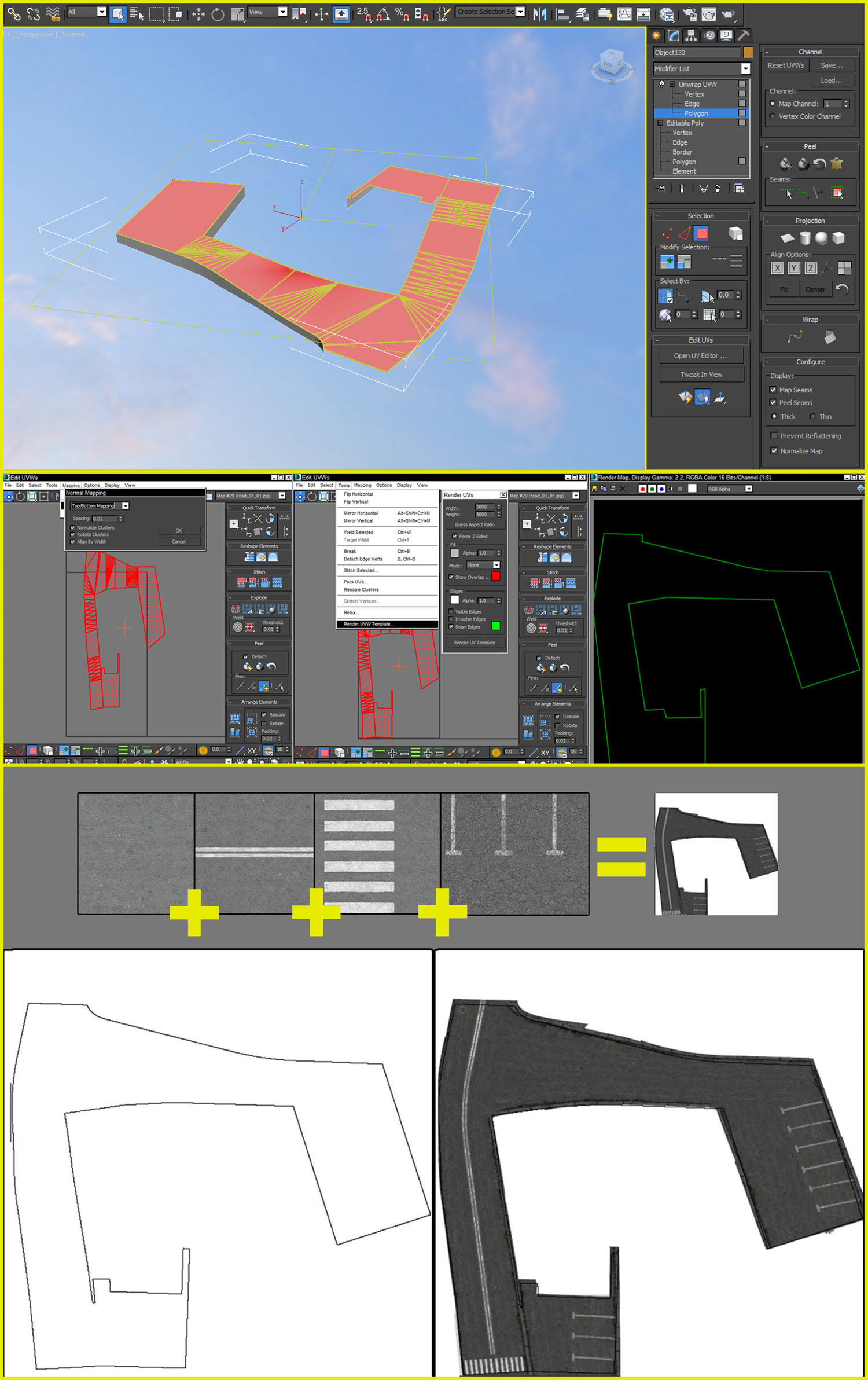Toggle the Angle Snap icon
The width and height of the screenshot is (868, 1380).
click(x=382, y=14)
